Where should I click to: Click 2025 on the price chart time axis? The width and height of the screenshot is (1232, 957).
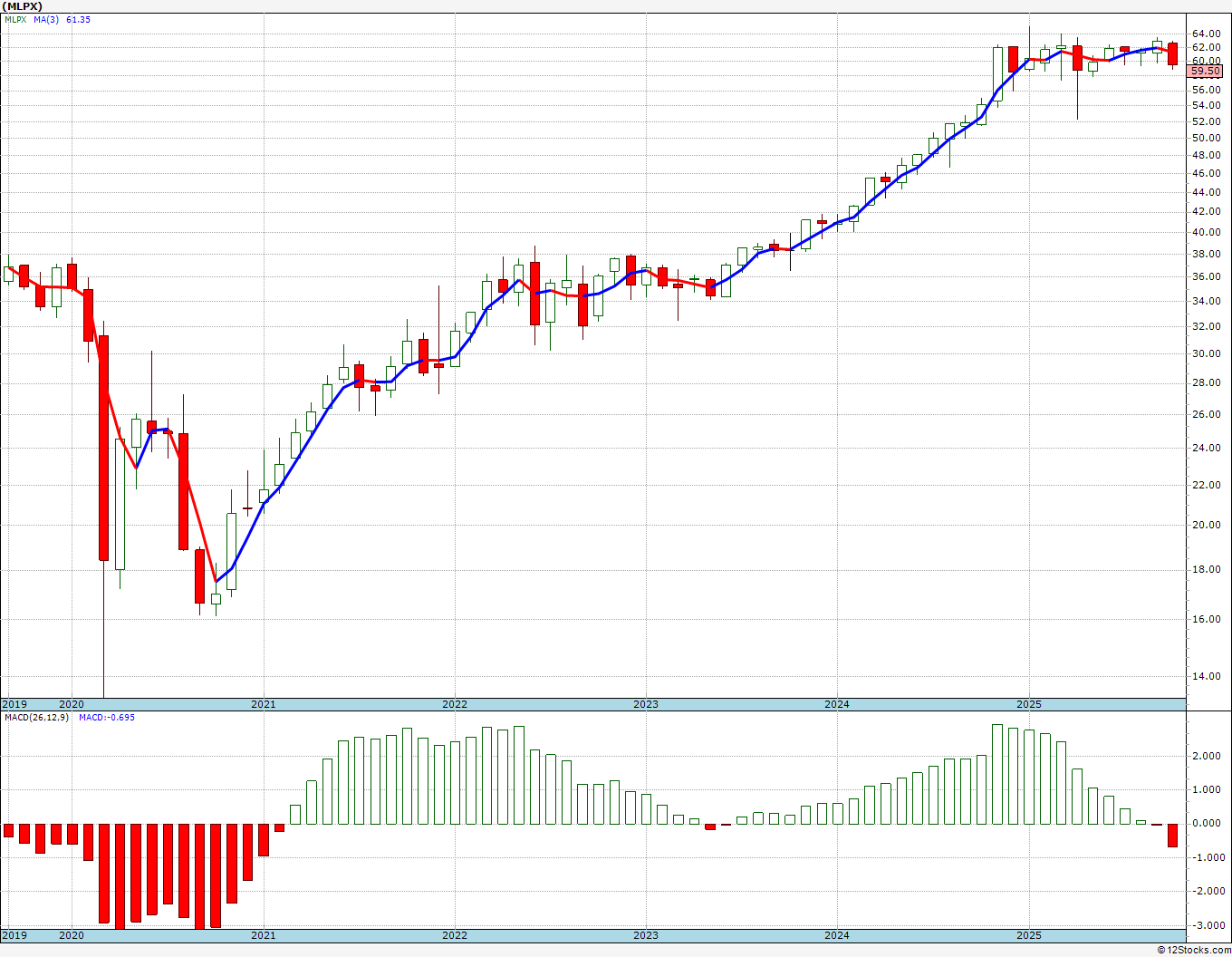pos(1028,704)
